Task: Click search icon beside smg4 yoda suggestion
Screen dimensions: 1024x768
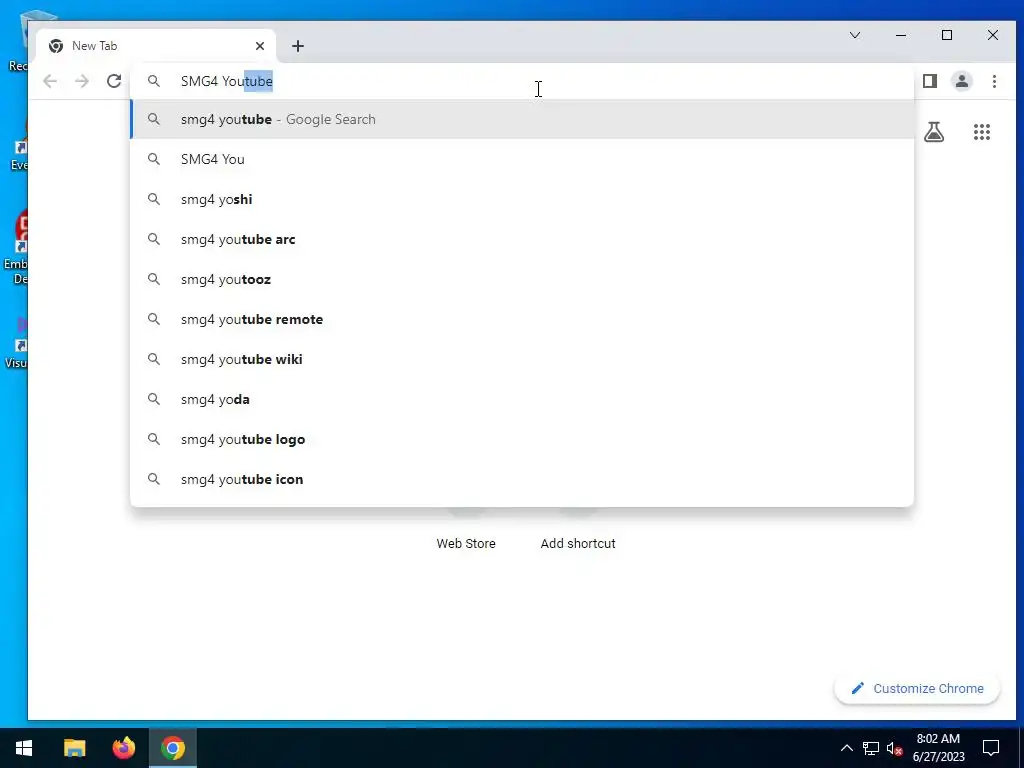Action: pos(153,399)
